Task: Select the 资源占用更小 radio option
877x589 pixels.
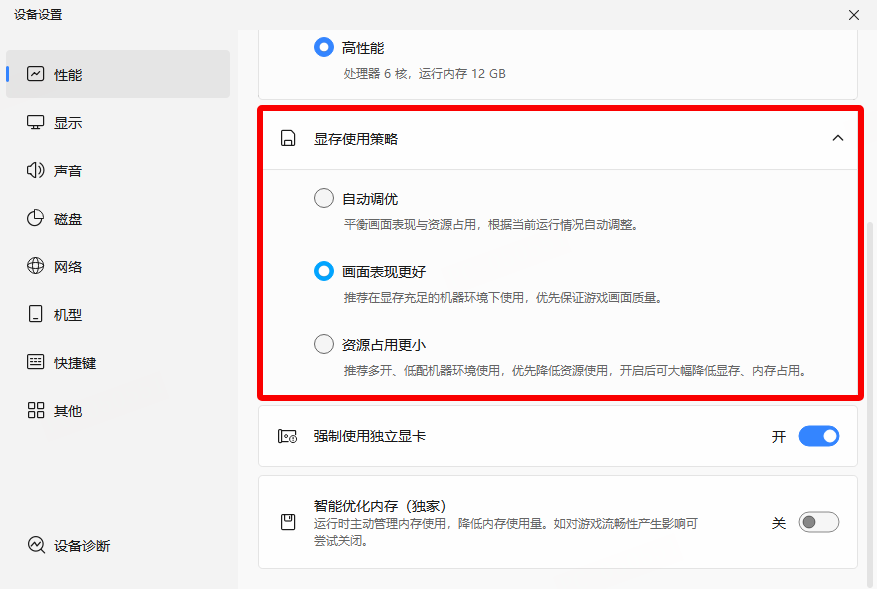Action: [324, 344]
